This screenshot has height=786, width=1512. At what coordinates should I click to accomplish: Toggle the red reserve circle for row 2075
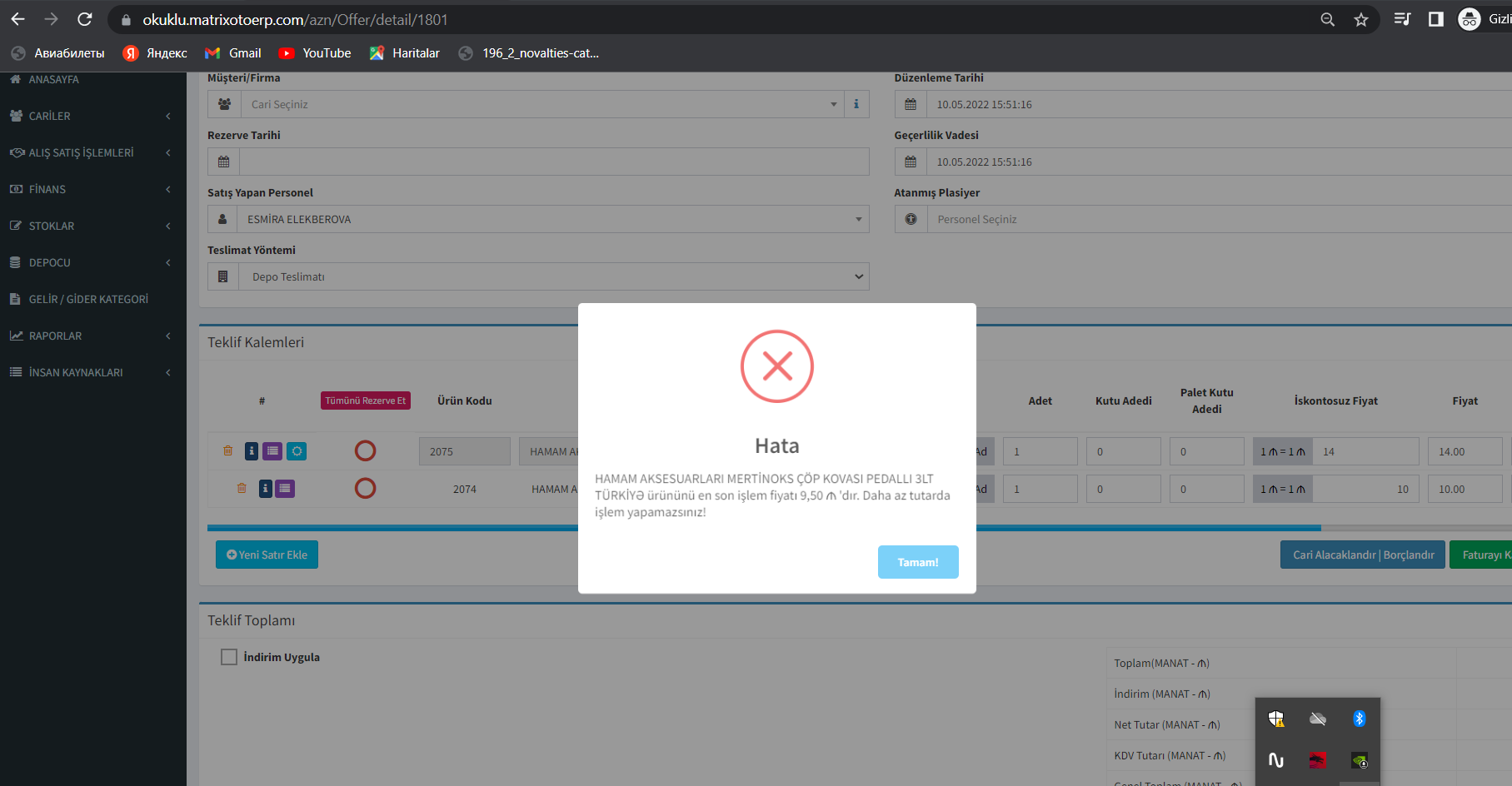(x=365, y=451)
